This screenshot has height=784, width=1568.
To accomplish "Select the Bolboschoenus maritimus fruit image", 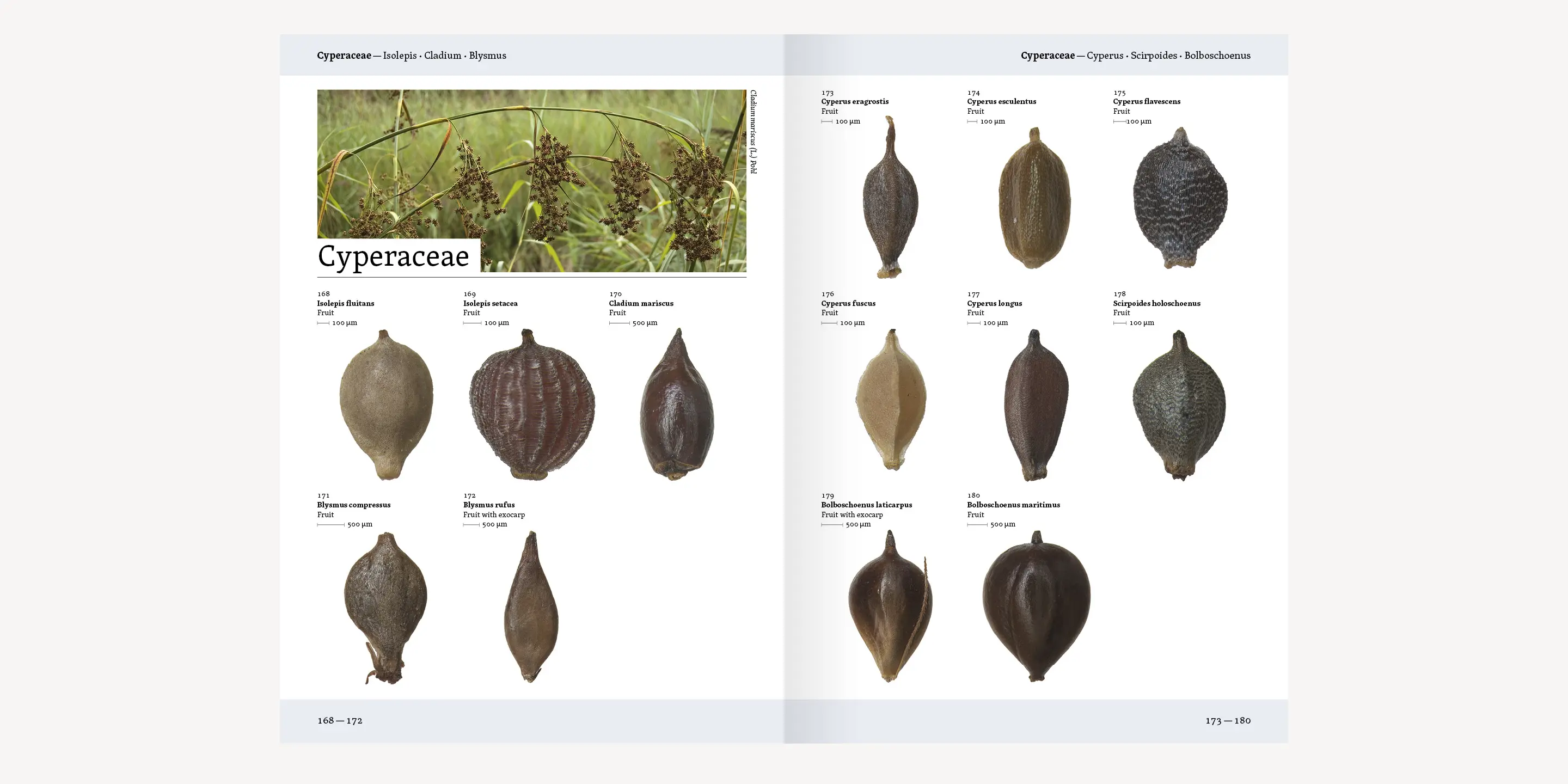I will tap(1036, 607).
